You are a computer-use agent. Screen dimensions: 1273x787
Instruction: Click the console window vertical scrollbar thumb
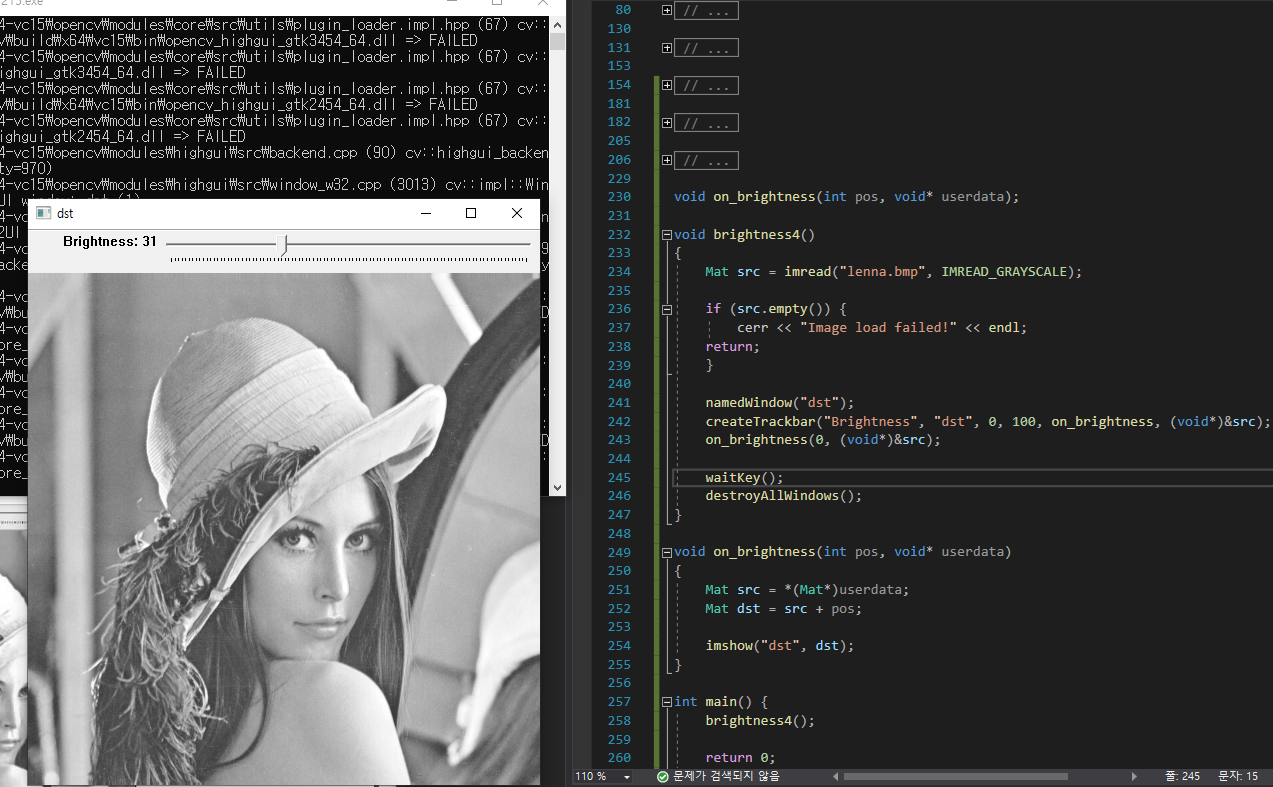point(557,42)
